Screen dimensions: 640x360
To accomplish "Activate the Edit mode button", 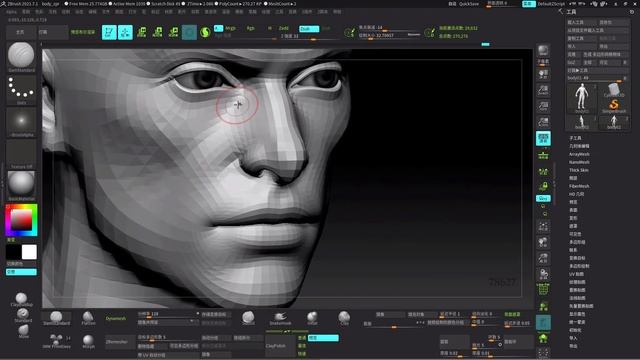I will click(109, 32).
